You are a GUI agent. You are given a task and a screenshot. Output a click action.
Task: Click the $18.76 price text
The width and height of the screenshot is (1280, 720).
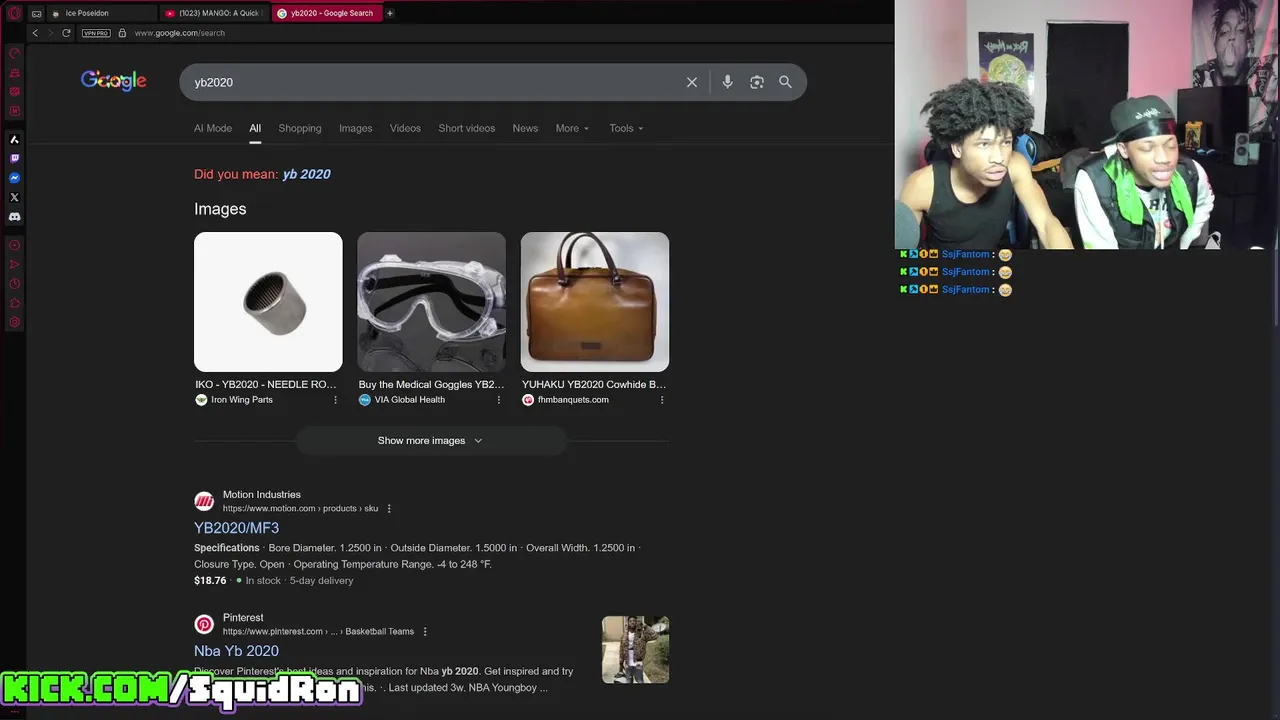click(210, 580)
